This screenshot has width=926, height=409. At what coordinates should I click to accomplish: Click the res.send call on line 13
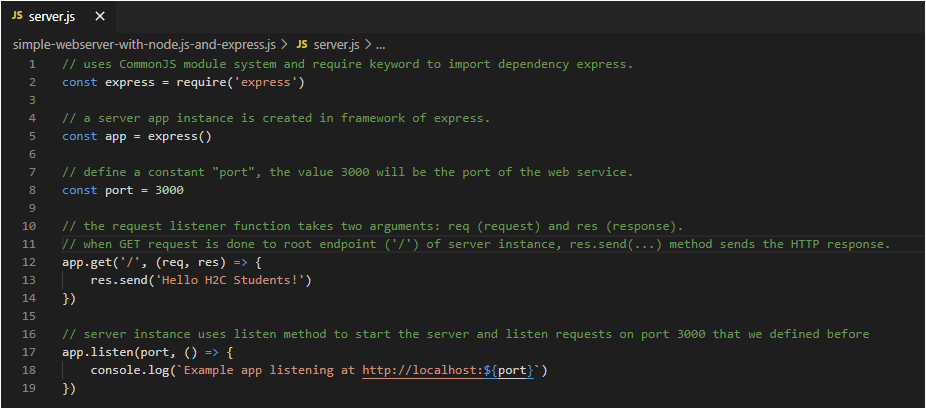click(121, 280)
